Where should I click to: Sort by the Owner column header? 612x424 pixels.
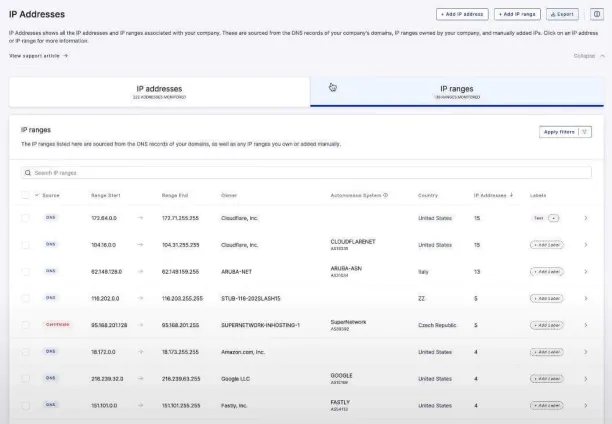coord(229,195)
